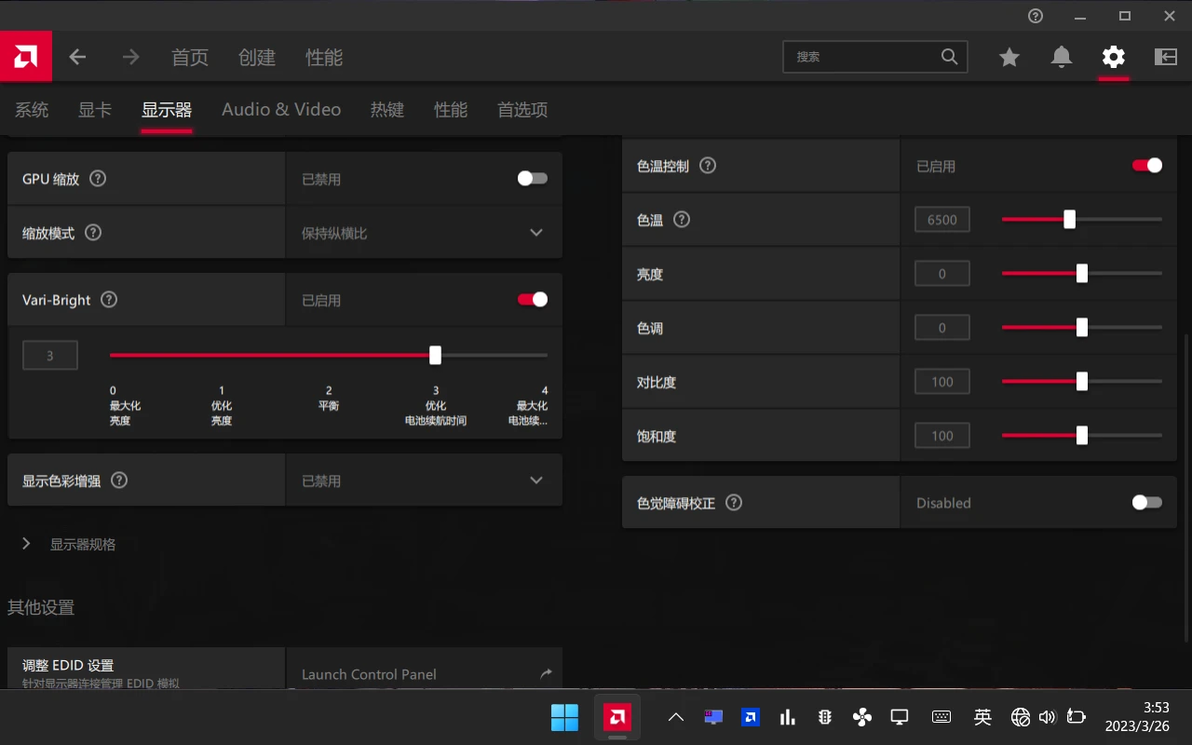Open the 性能 settings sub-tab
The image size is (1192, 745).
coord(451,109)
